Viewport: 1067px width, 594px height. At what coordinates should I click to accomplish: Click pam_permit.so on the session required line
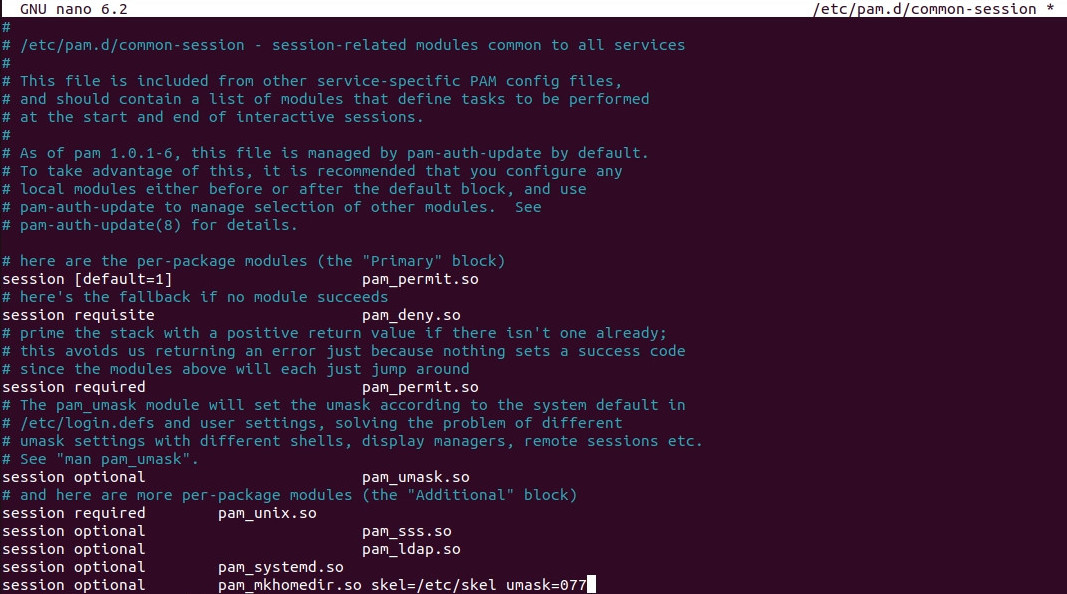(x=420, y=387)
